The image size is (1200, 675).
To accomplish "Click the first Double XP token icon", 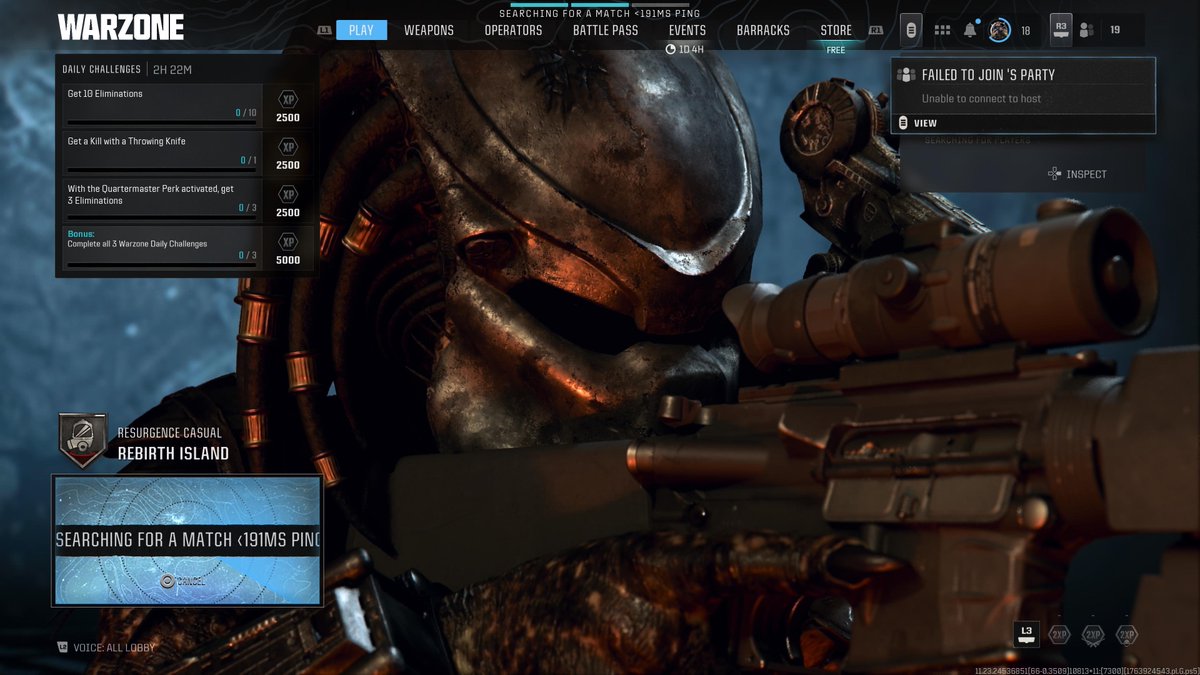I will [1058, 633].
